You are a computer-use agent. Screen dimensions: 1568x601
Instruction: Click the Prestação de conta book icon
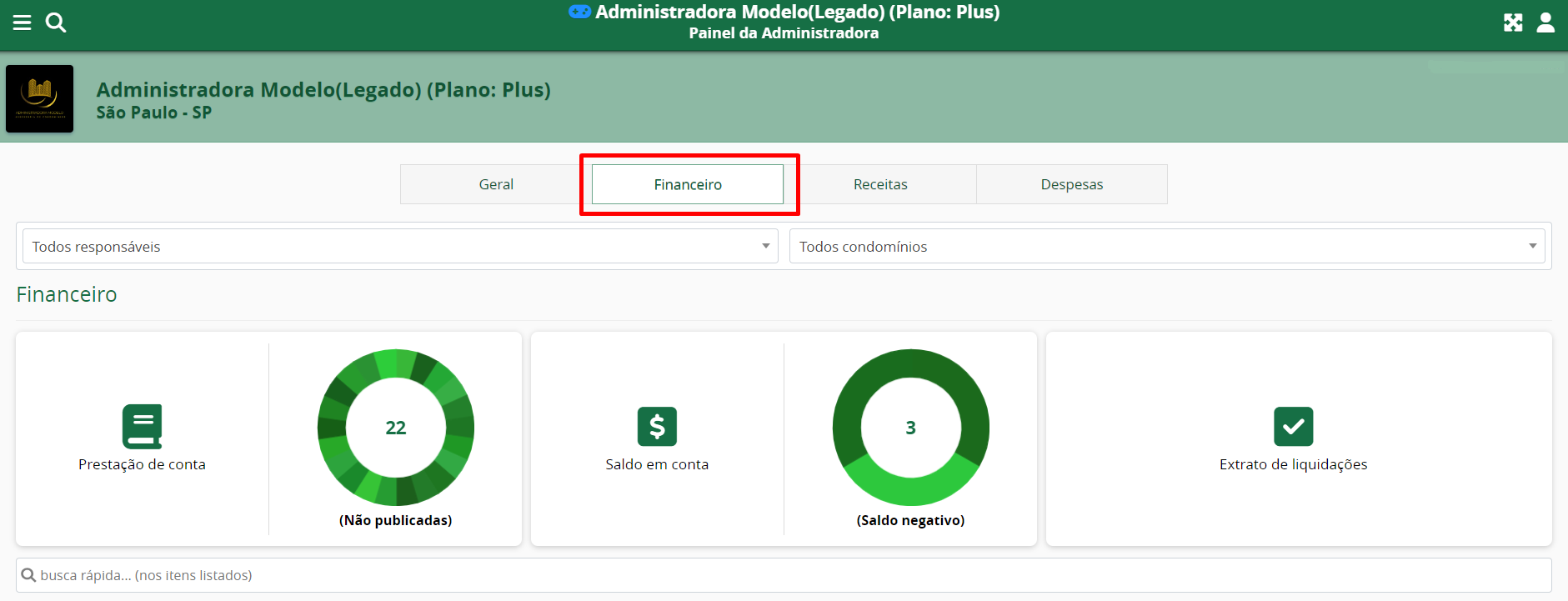coord(142,427)
